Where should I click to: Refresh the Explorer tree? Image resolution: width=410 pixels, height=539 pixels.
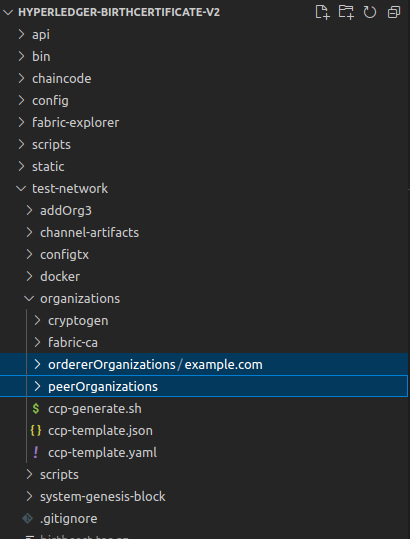coord(370,12)
